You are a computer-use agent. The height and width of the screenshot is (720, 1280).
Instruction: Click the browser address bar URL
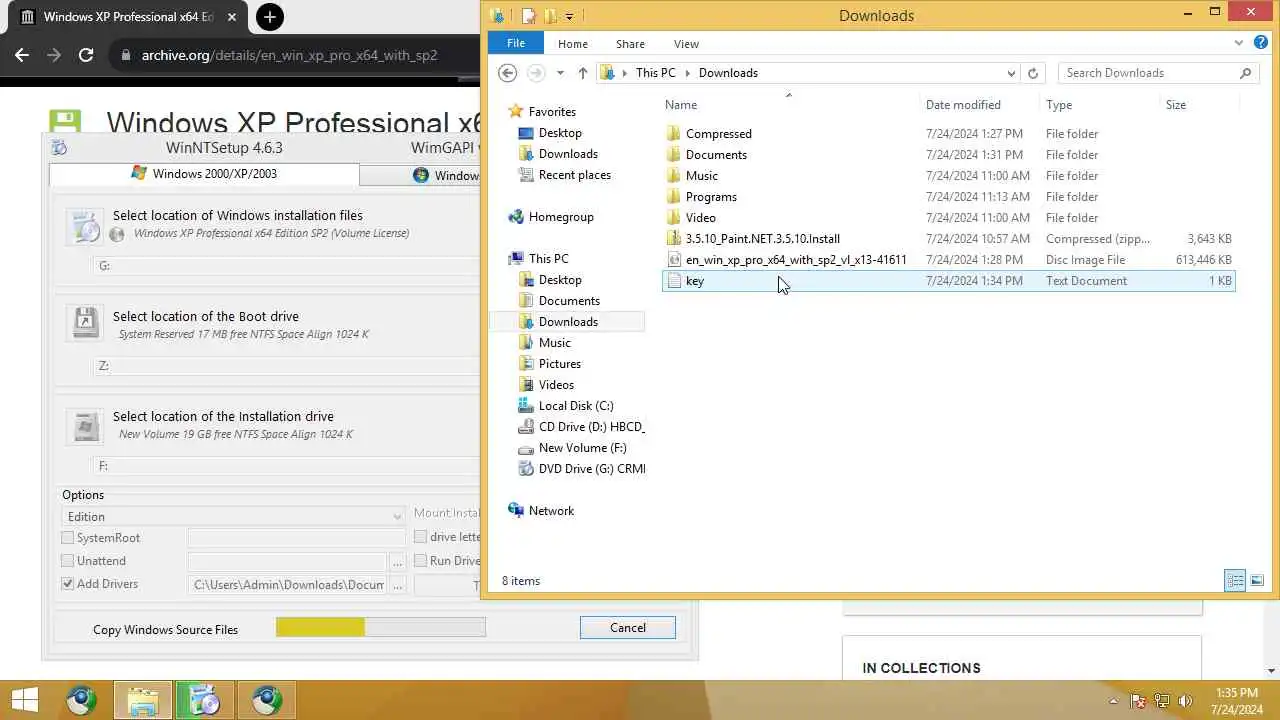(x=289, y=55)
